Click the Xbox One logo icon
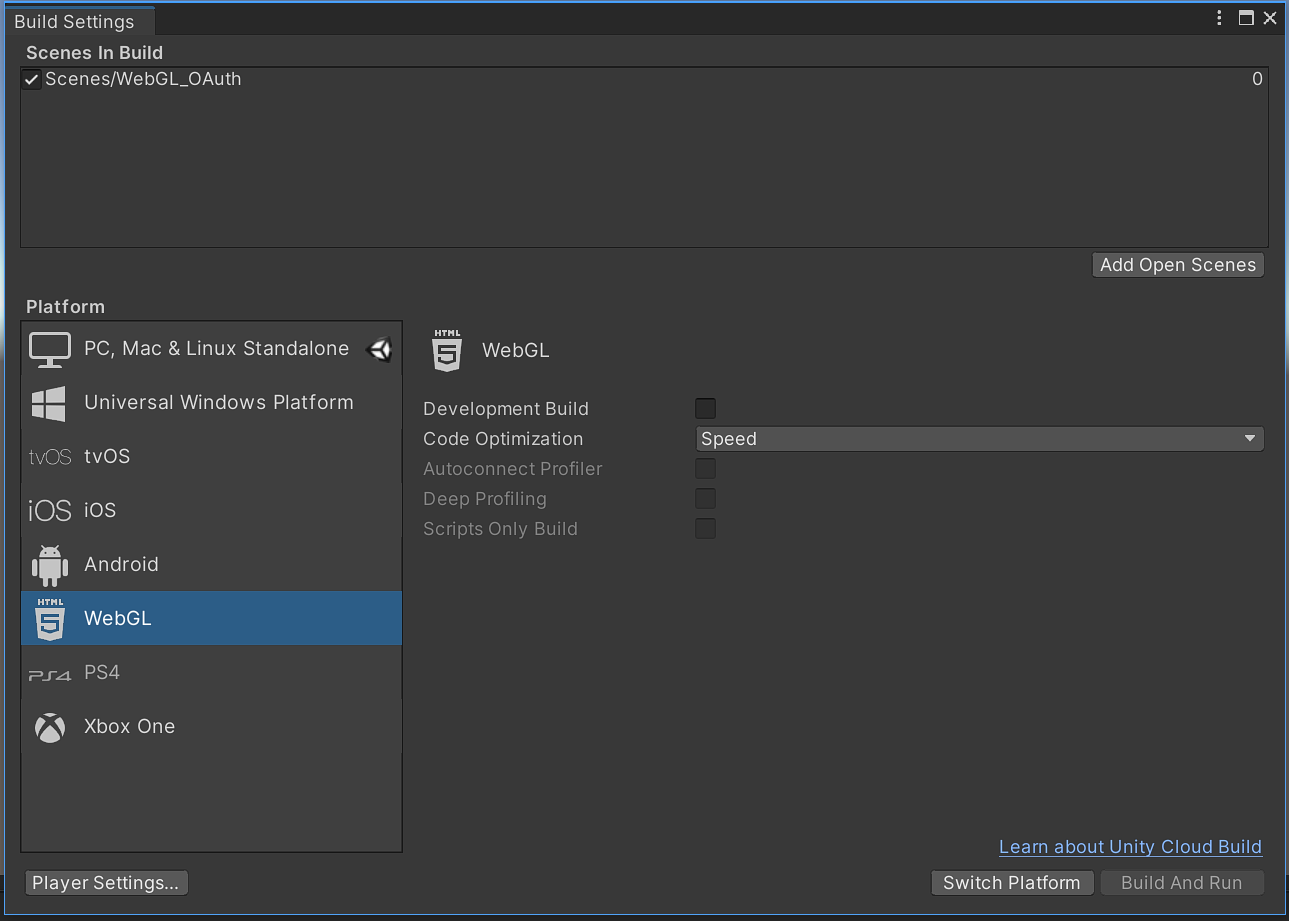The image size is (1289, 921). [x=50, y=727]
